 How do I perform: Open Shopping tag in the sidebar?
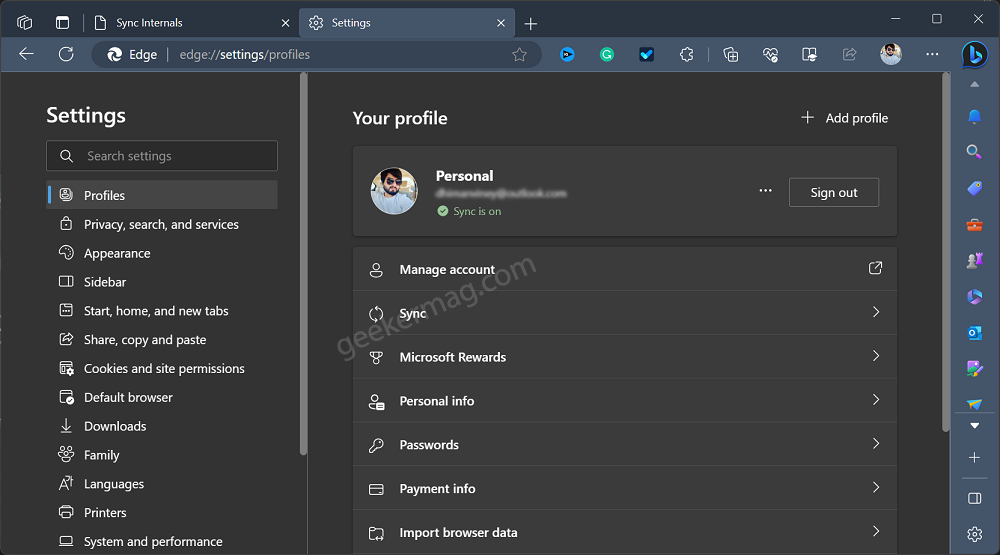tap(974, 189)
